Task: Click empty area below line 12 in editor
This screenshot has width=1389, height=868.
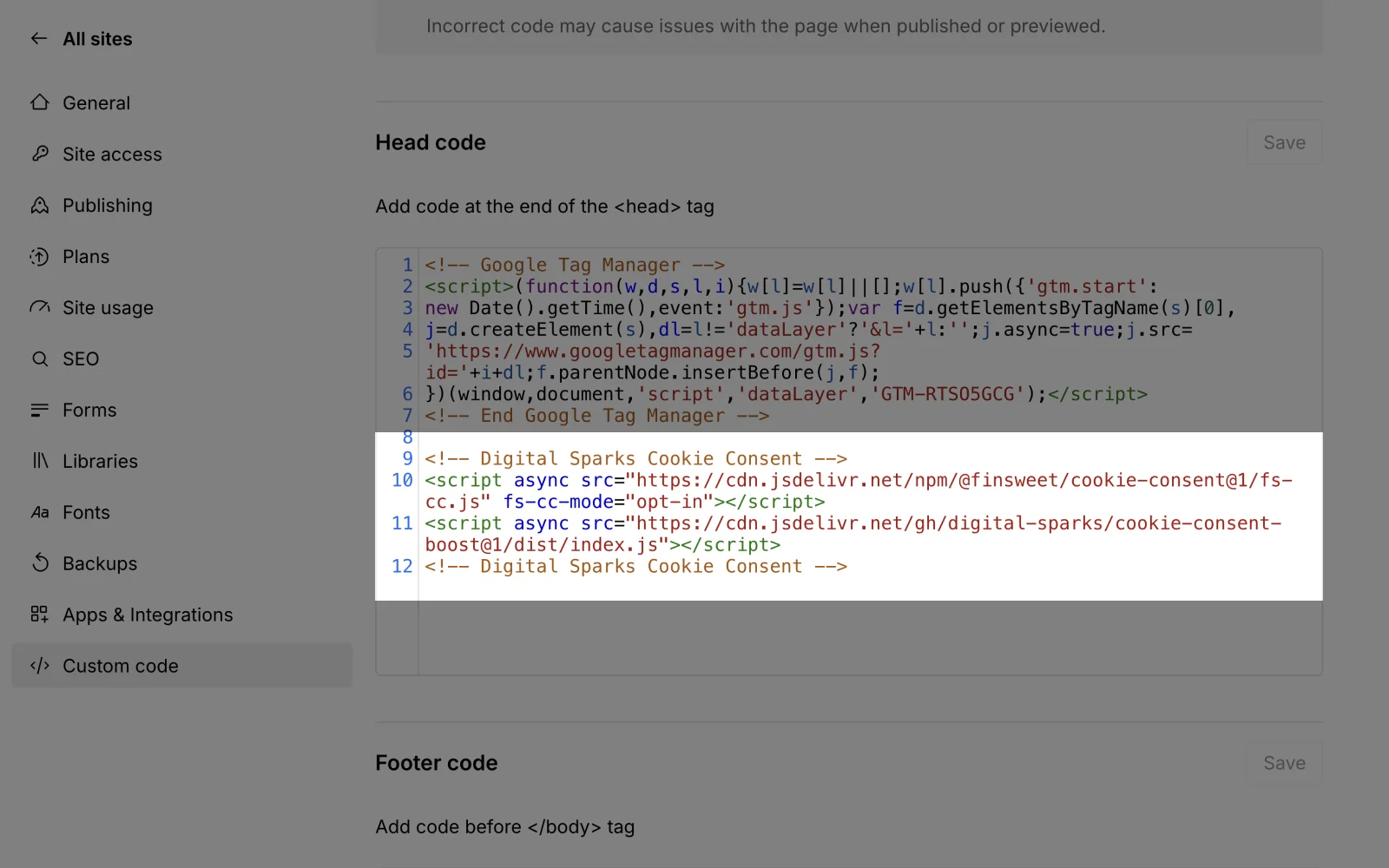Action: [868, 634]
